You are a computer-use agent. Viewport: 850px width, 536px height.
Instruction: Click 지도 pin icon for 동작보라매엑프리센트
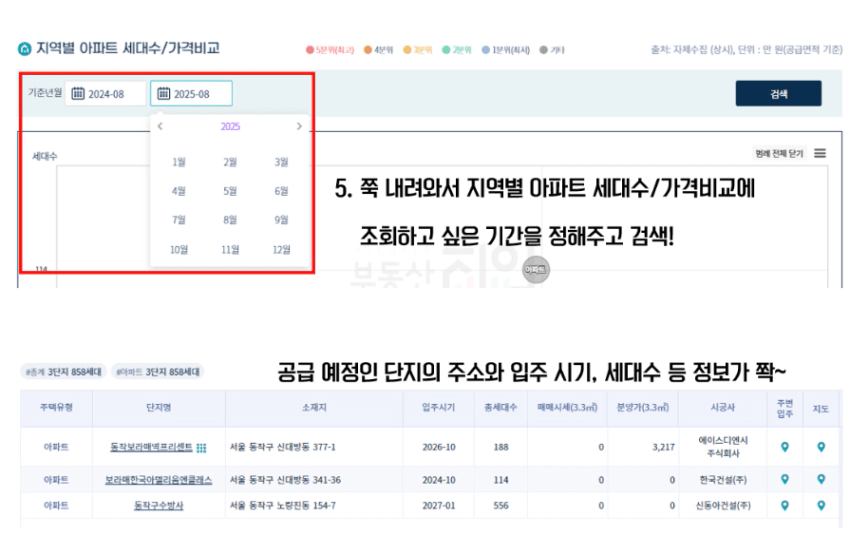tap(821, 447)
